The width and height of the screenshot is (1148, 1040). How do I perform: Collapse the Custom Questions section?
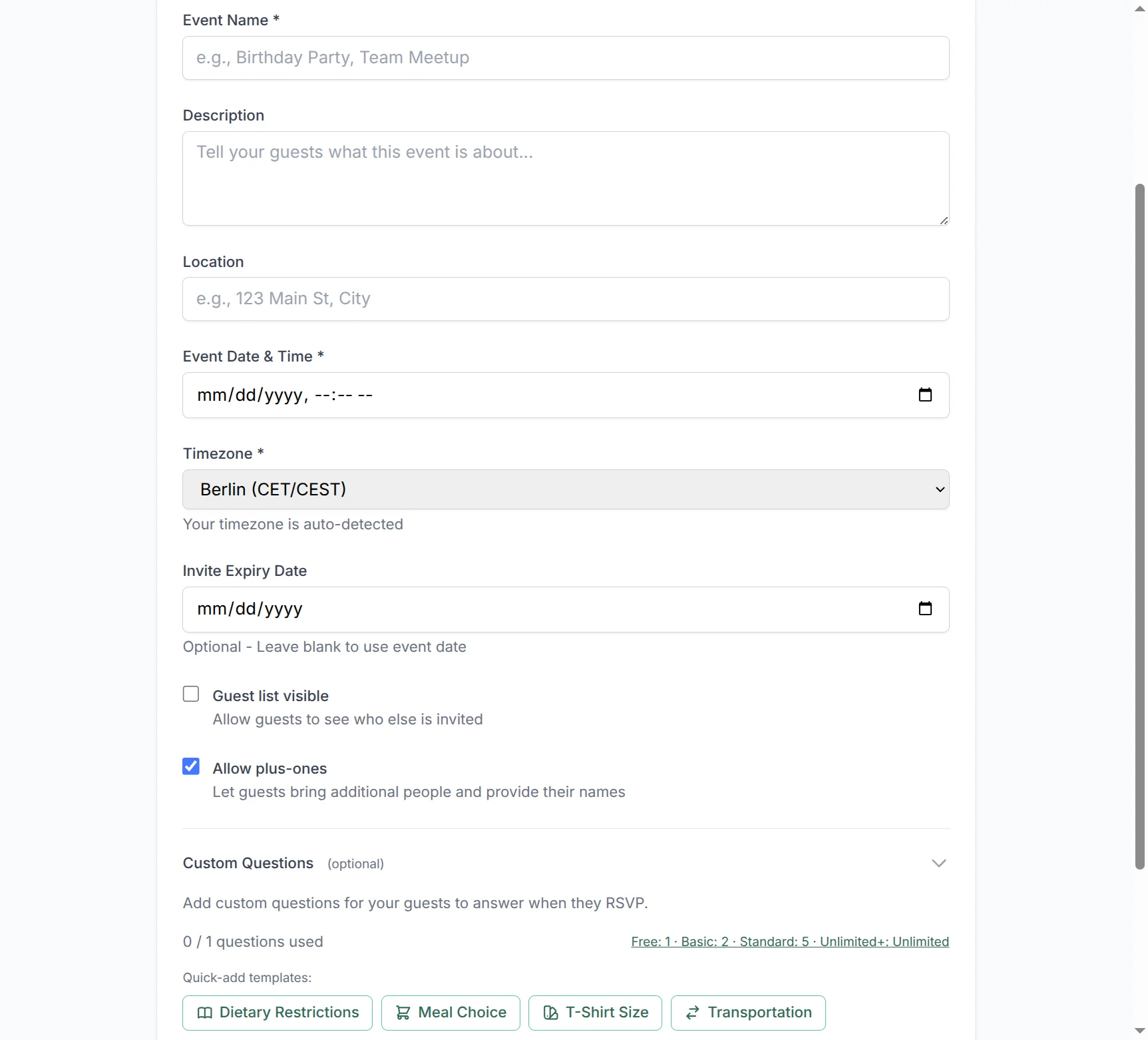point(938,863)
